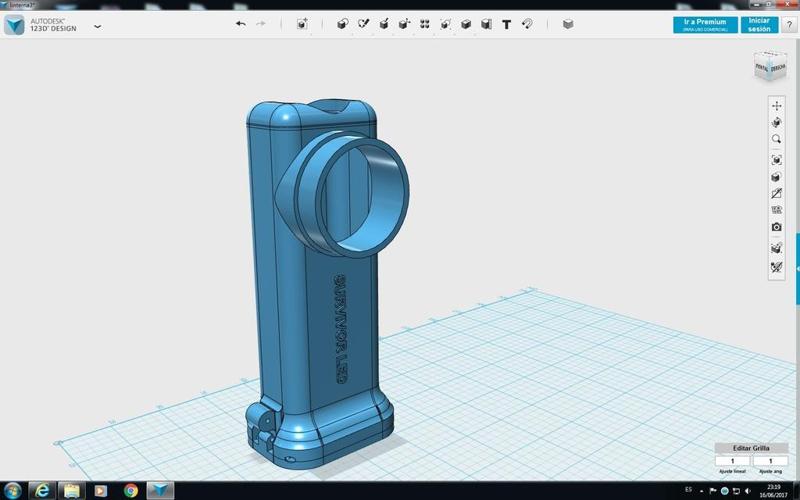The image size is (800, 500).
Task: Open the Primitives tool menu
Action: point(342,24)
